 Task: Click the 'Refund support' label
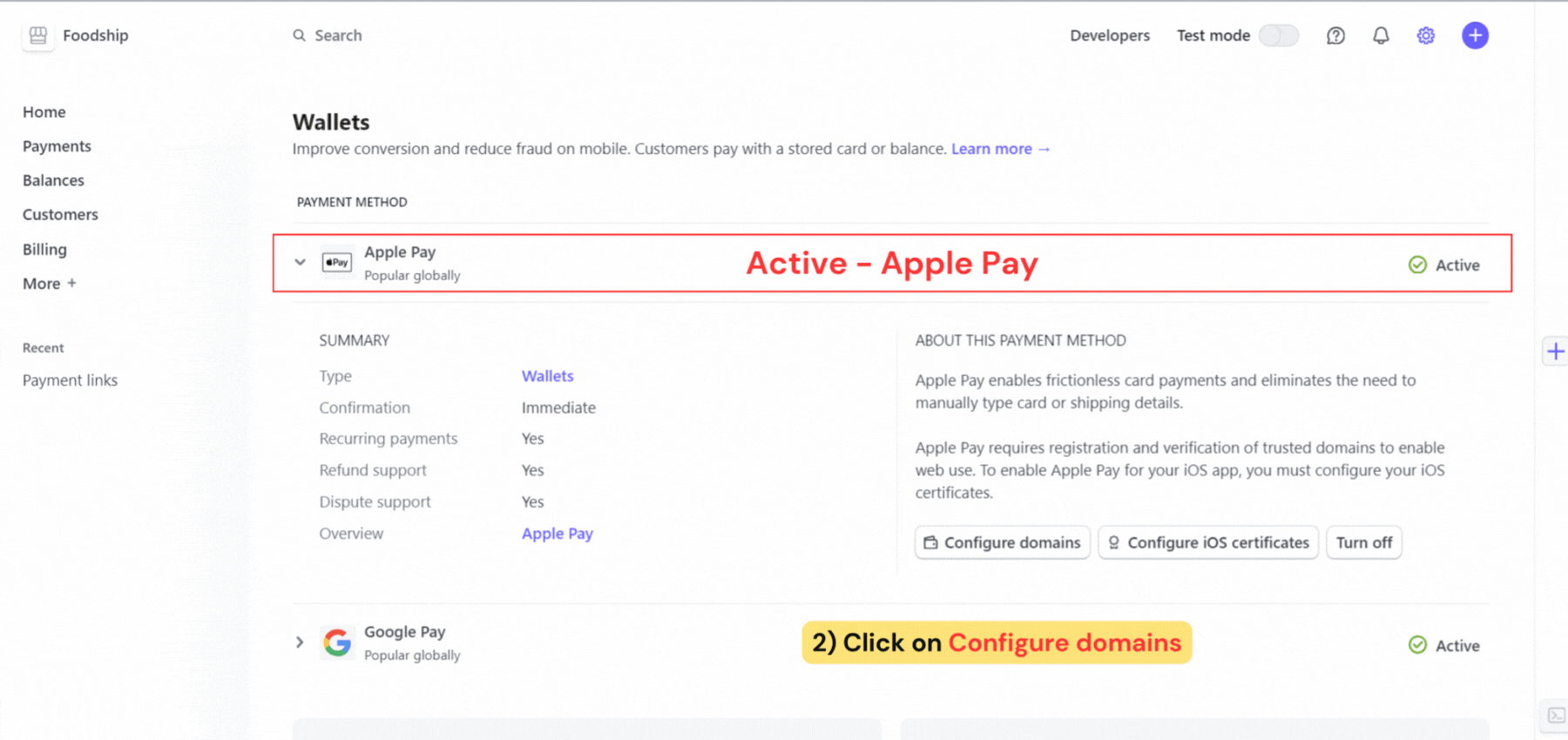point(373,470)
